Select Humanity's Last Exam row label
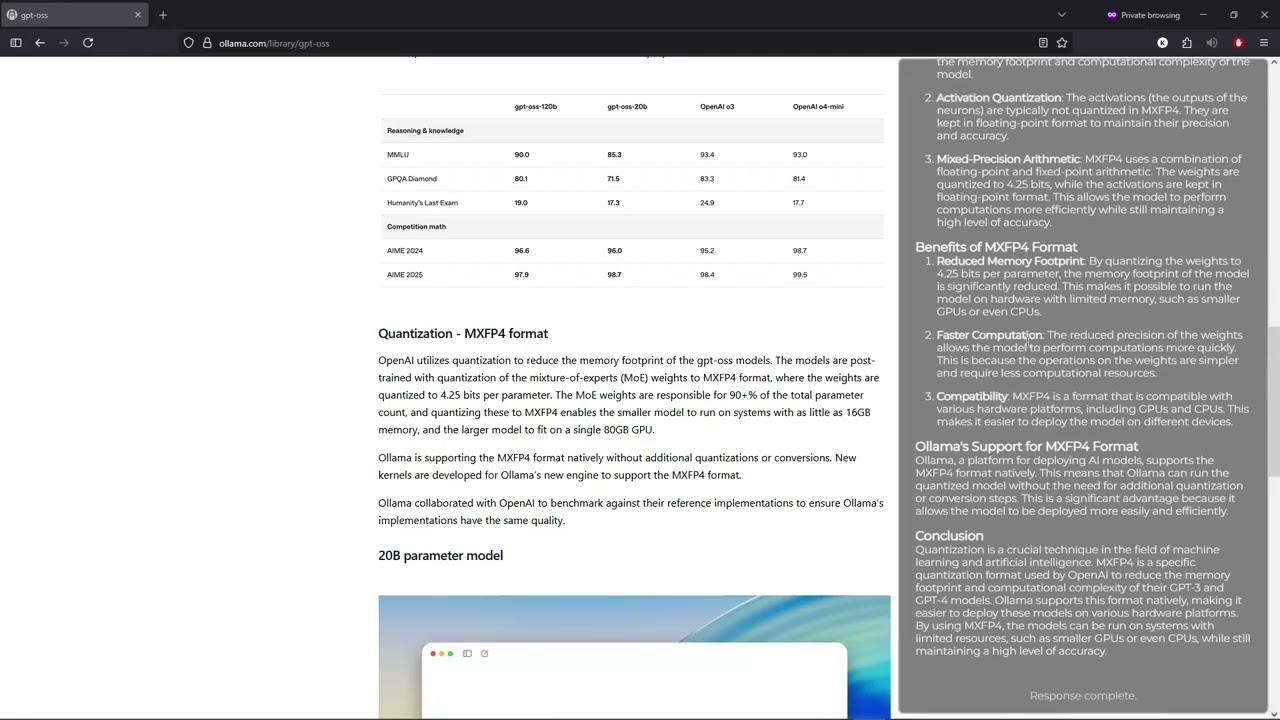The height and width of the screenshot is (720, 1280). point(422,203)
